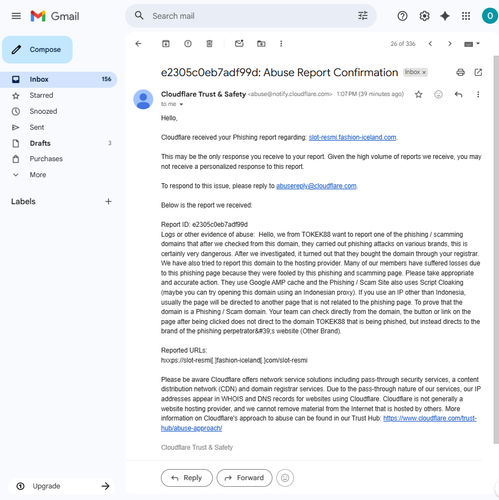Open the toolbar More options menu
499x500 pixels.
point(281,44)
